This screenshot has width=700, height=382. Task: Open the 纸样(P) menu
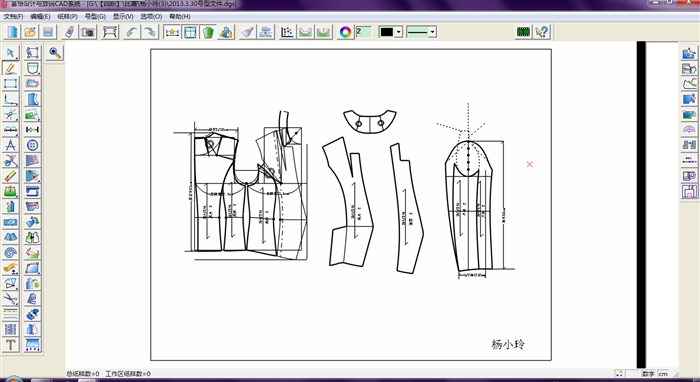67,17
